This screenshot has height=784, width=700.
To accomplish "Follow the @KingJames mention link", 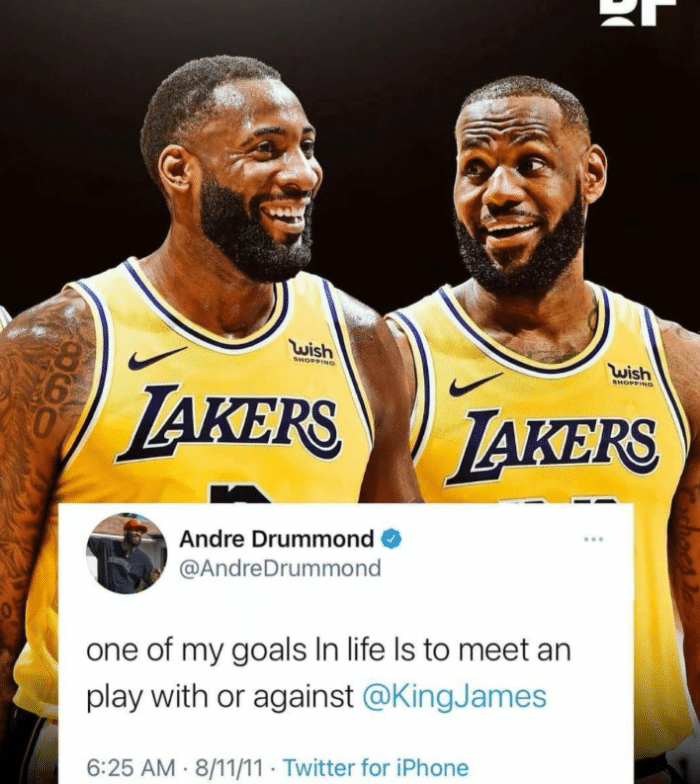I will [454, 697].
